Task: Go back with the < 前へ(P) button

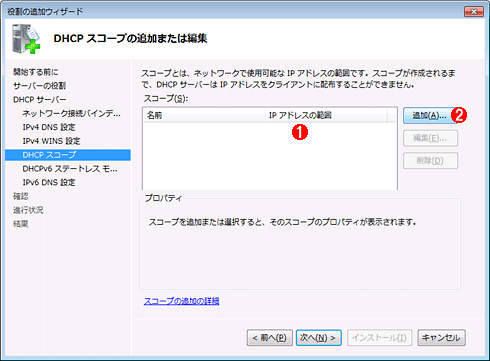Action: (x=270, y=338)
